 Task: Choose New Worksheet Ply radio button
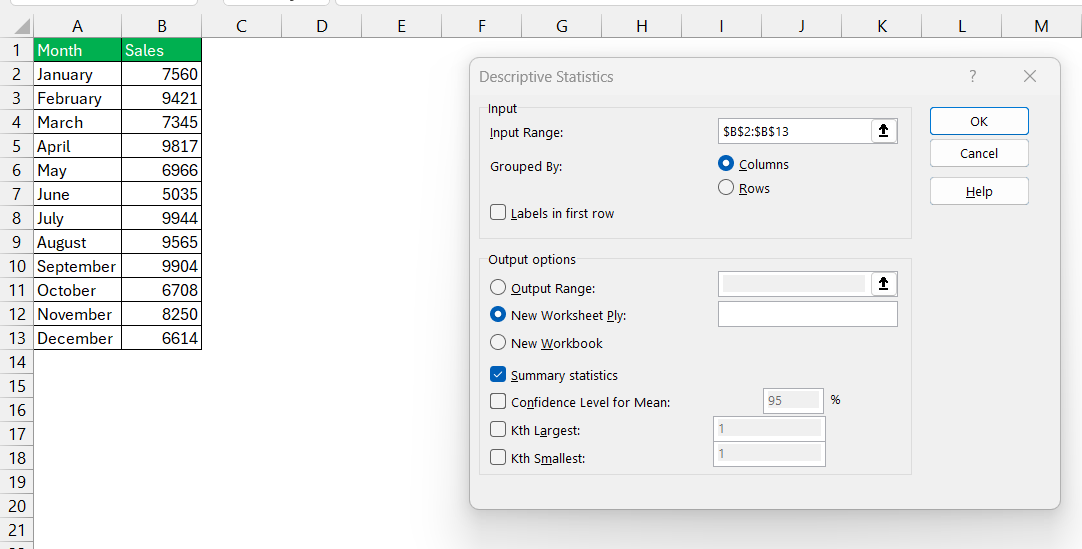point(498,315)
